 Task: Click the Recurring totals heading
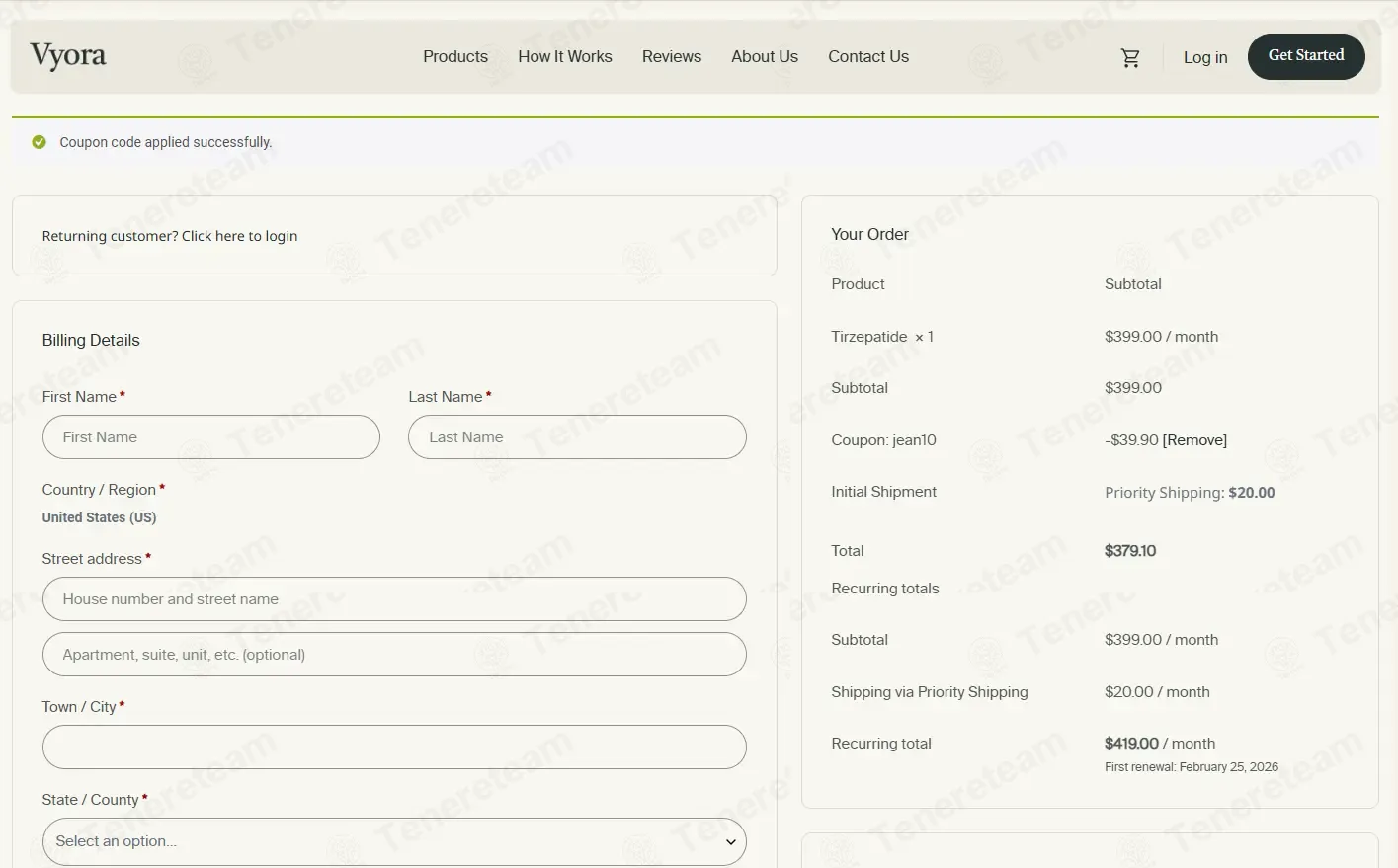(885, 589)
